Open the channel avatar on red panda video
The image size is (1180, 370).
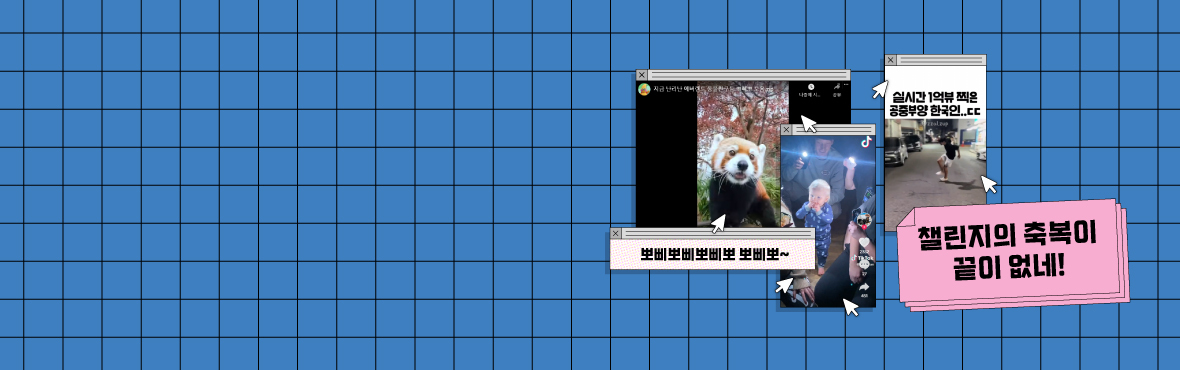[644, 89]
